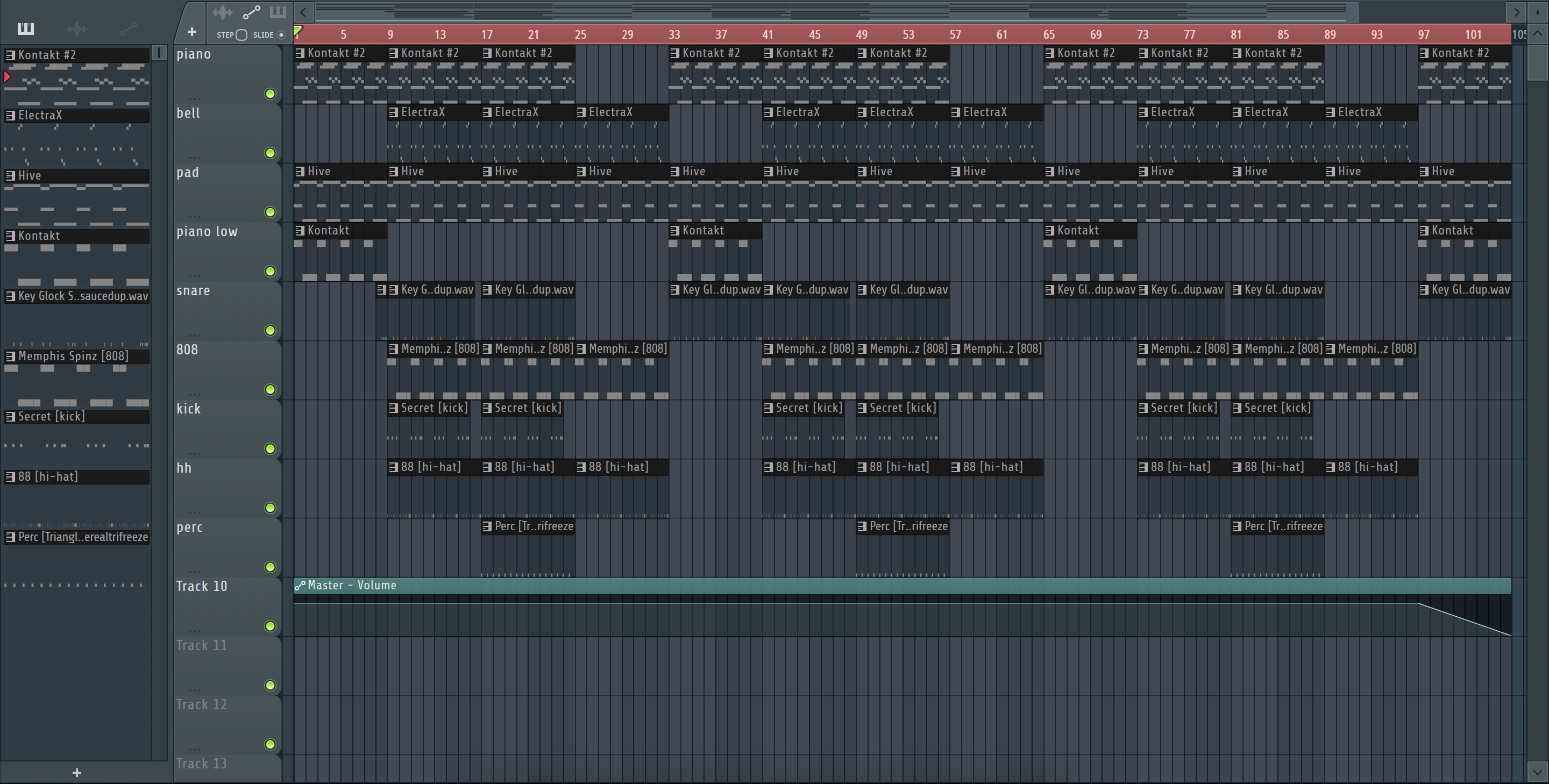Open menu icon of Secret [kick] clip at bar 41

[x=768, y=408]
